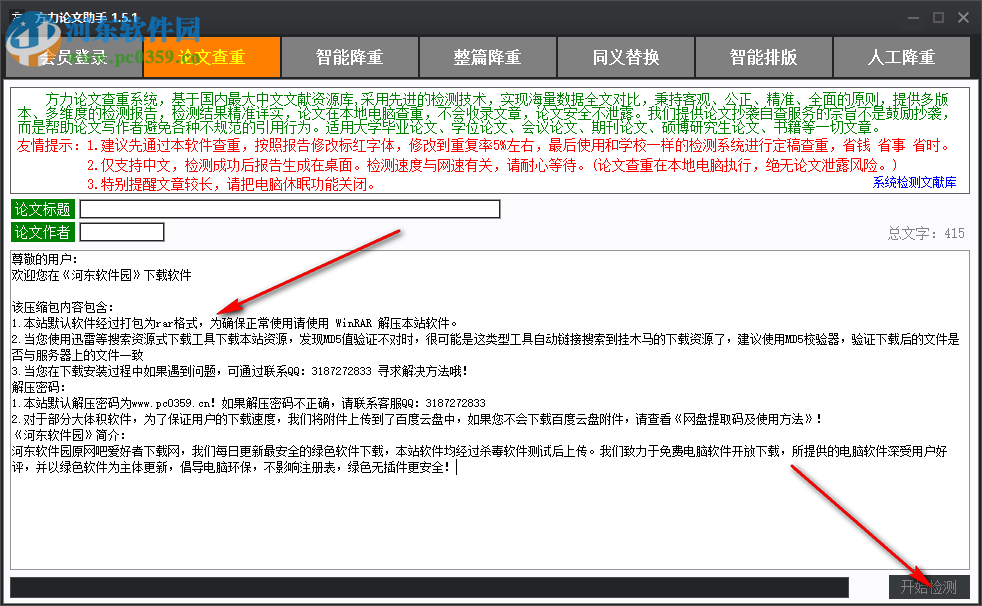Click the 方力论文助手 title bar icon
Image resolution: width=982 pixels, height=606 pixels.
17,18
